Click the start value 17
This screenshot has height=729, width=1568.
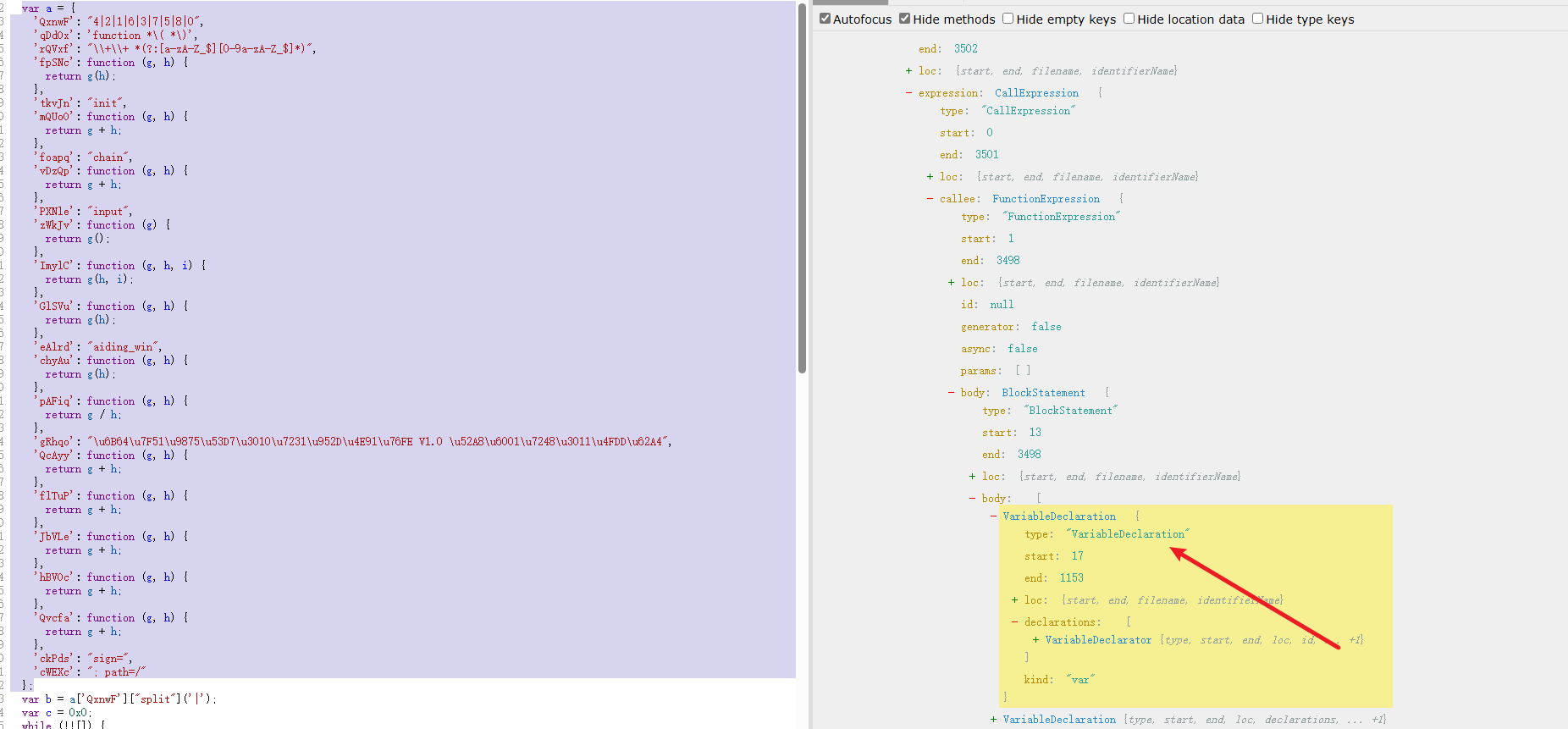point(1077,556)
